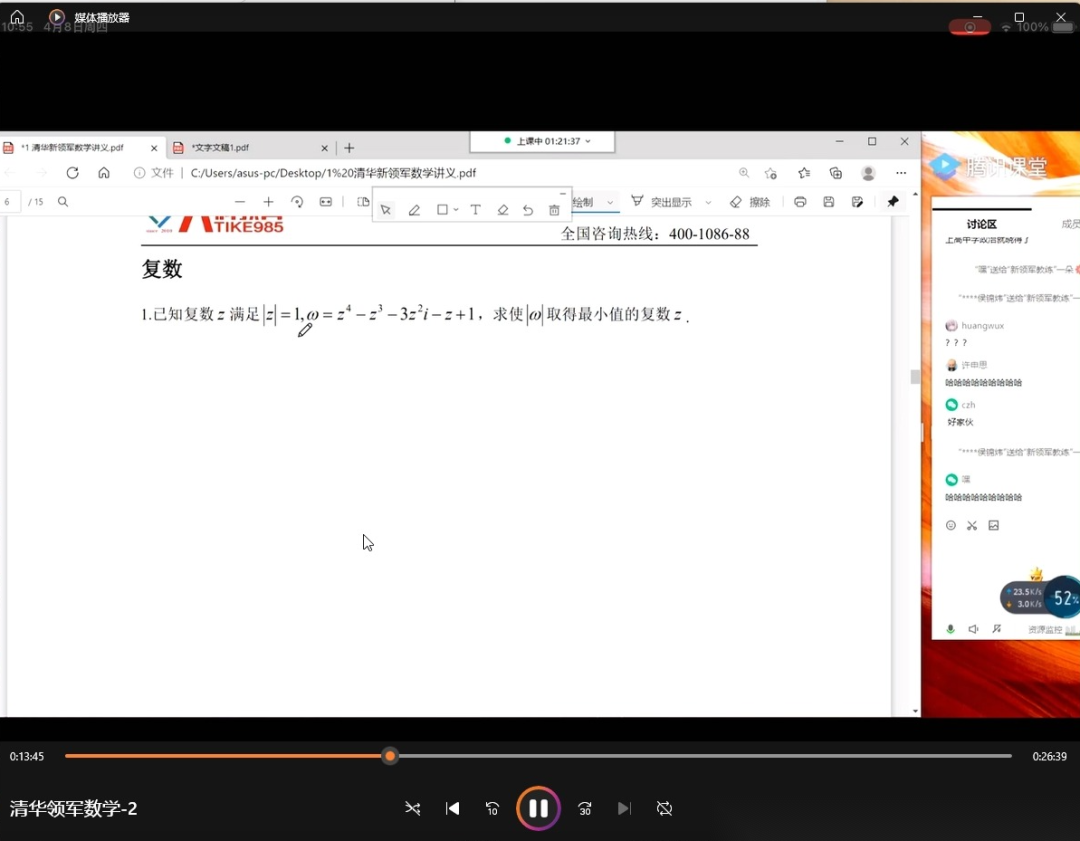Skip forward 30 seconds
This screenshot has width=1080, height=841.
pos(585,808)
